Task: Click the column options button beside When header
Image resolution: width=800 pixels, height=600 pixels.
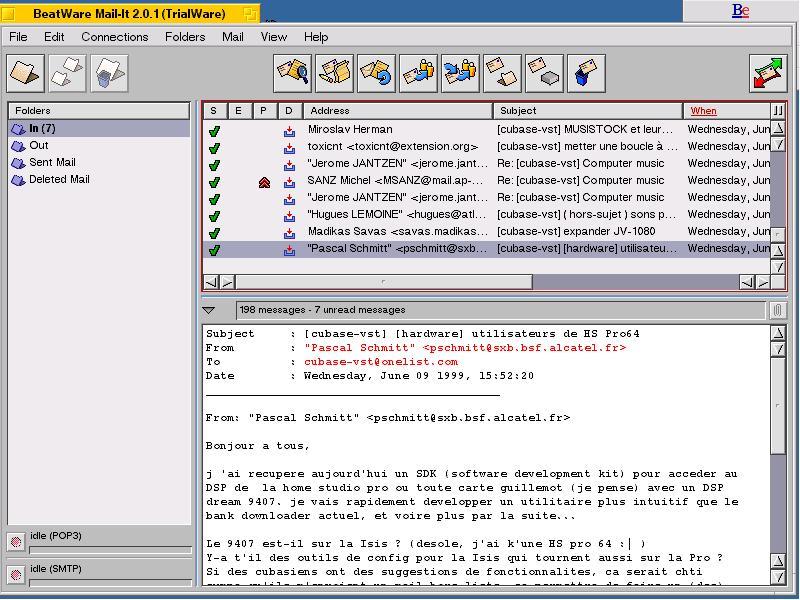Action: coord(778,111)
